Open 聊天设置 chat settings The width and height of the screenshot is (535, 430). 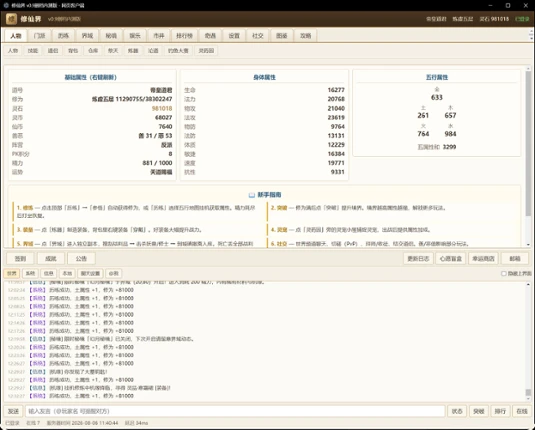90,273
